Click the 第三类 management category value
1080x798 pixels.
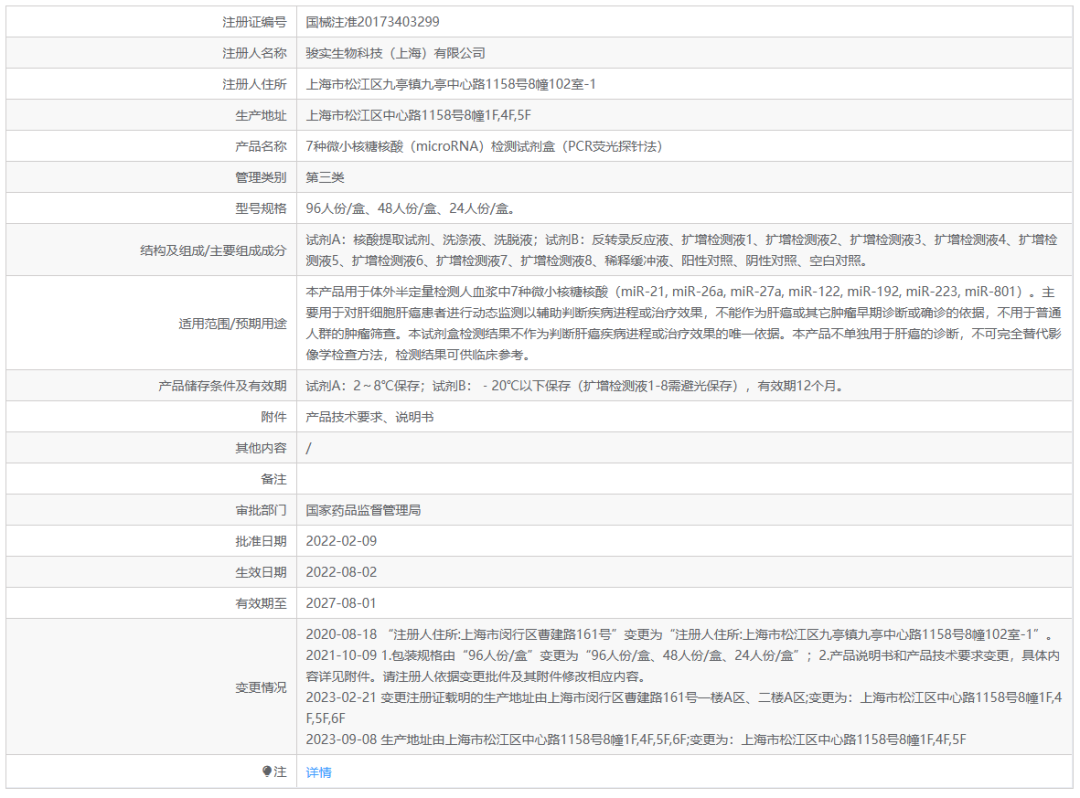(x=325, y=177)
